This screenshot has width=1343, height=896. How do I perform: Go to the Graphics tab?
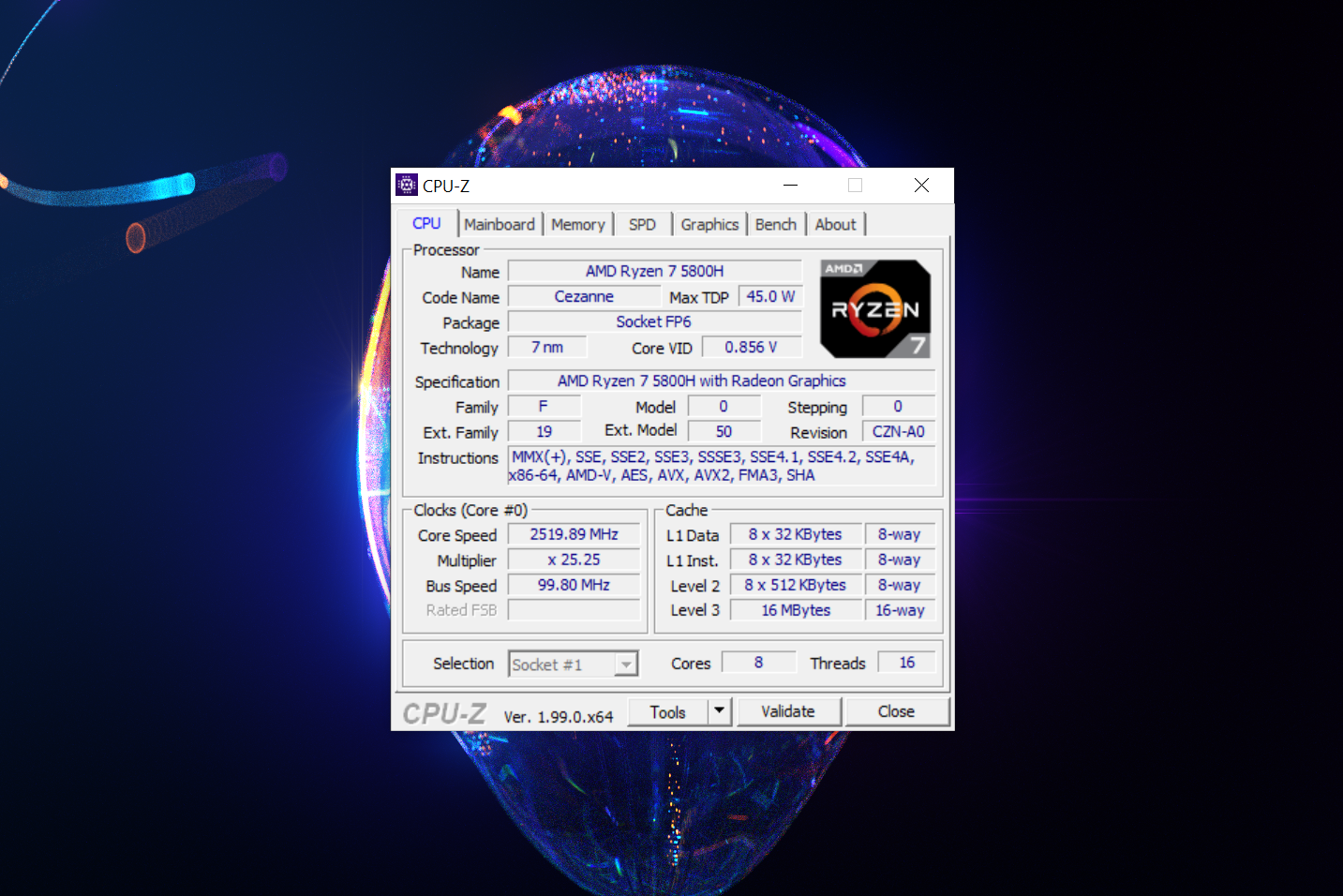click(x=709, y=225)
